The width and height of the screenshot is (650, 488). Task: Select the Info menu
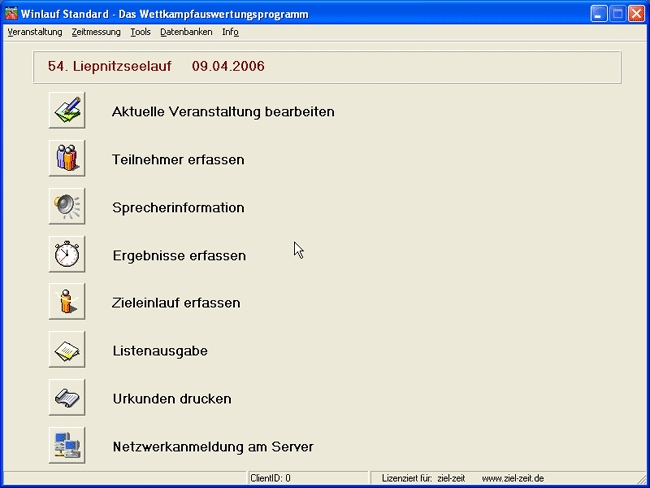click(230, 32)
